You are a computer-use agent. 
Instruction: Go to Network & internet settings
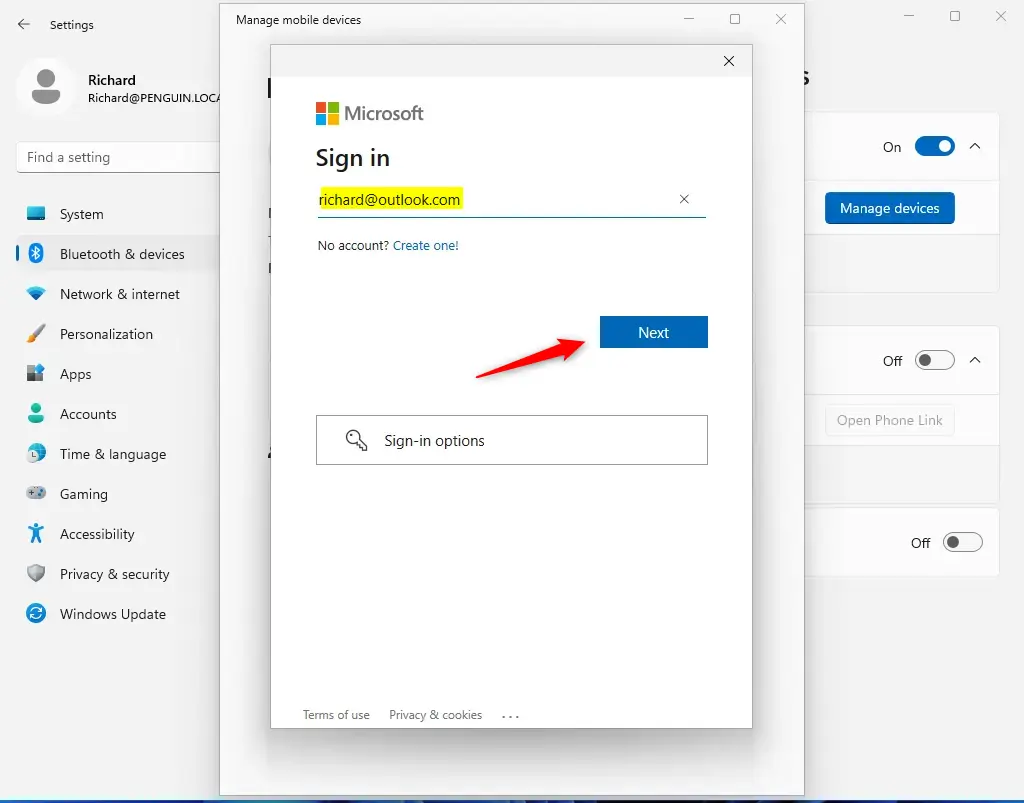pyautogui.click(x=118, y=294)
